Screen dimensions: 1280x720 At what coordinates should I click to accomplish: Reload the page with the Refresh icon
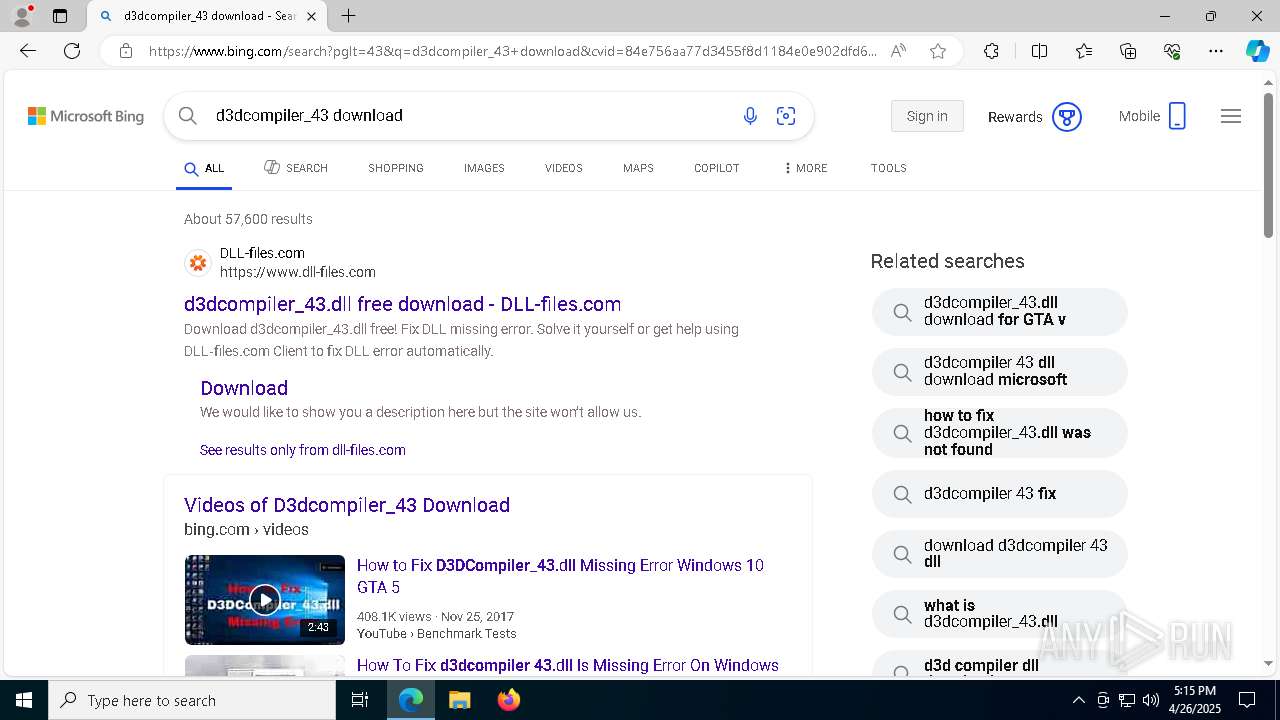click(72, 51)
